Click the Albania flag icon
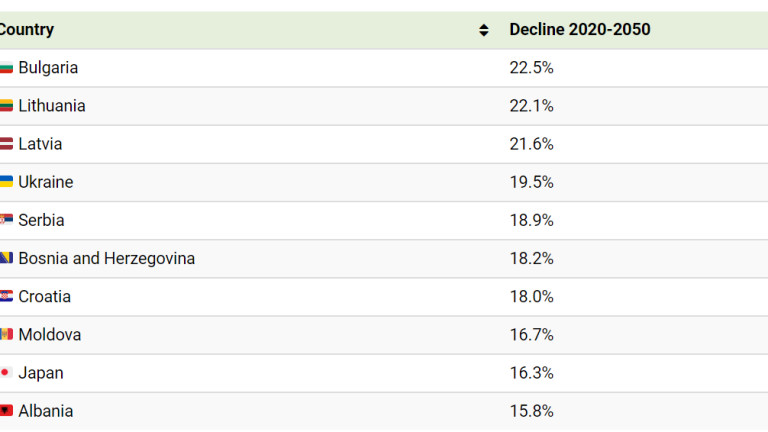This screenshot has height=432, width=768. coord(6,411)
